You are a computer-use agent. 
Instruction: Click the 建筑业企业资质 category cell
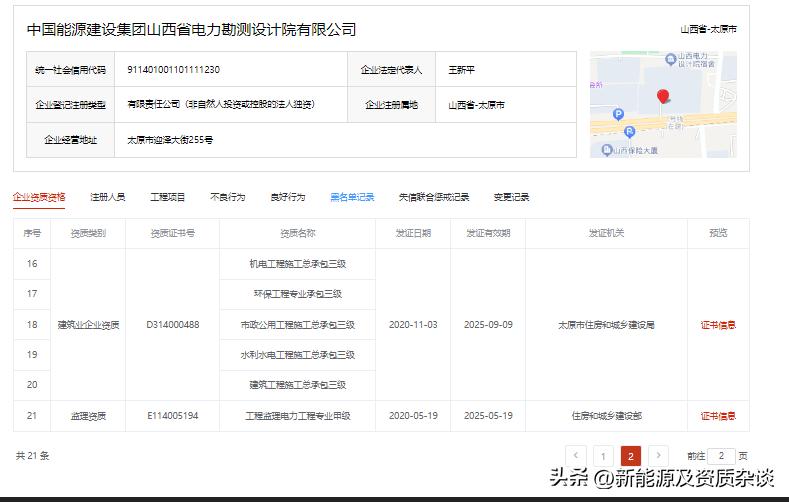pyautogui.click(x=88, y=325)
